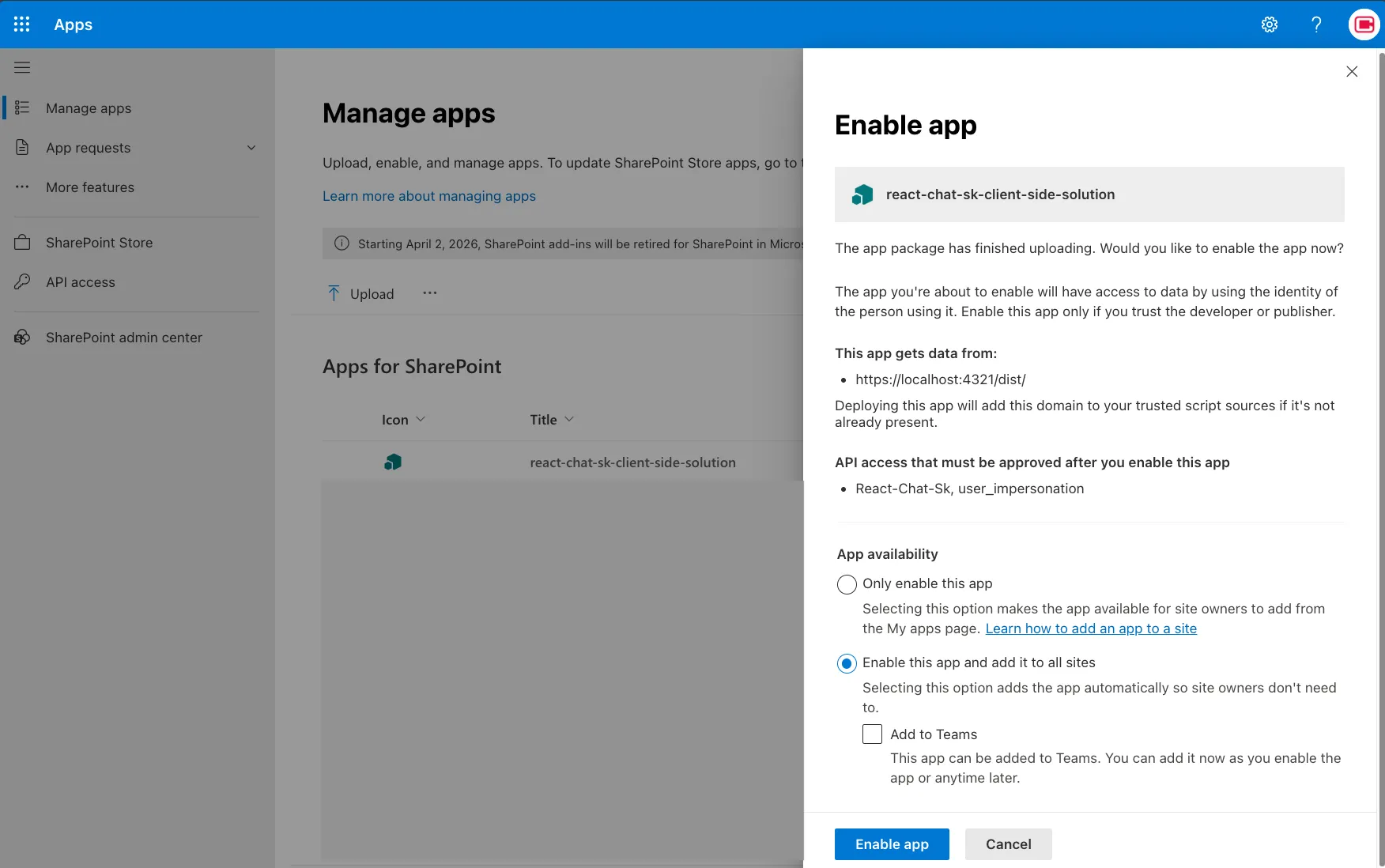Open the Microsoft 365 app launcher
The height and width of the screenshot is (868, 1385).
[21, 24]
